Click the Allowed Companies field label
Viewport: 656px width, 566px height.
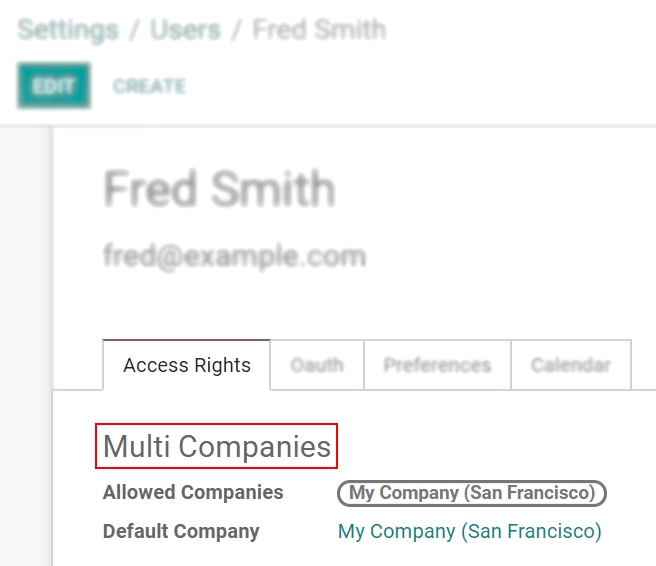pyautogui.click(x=193, y=493)
